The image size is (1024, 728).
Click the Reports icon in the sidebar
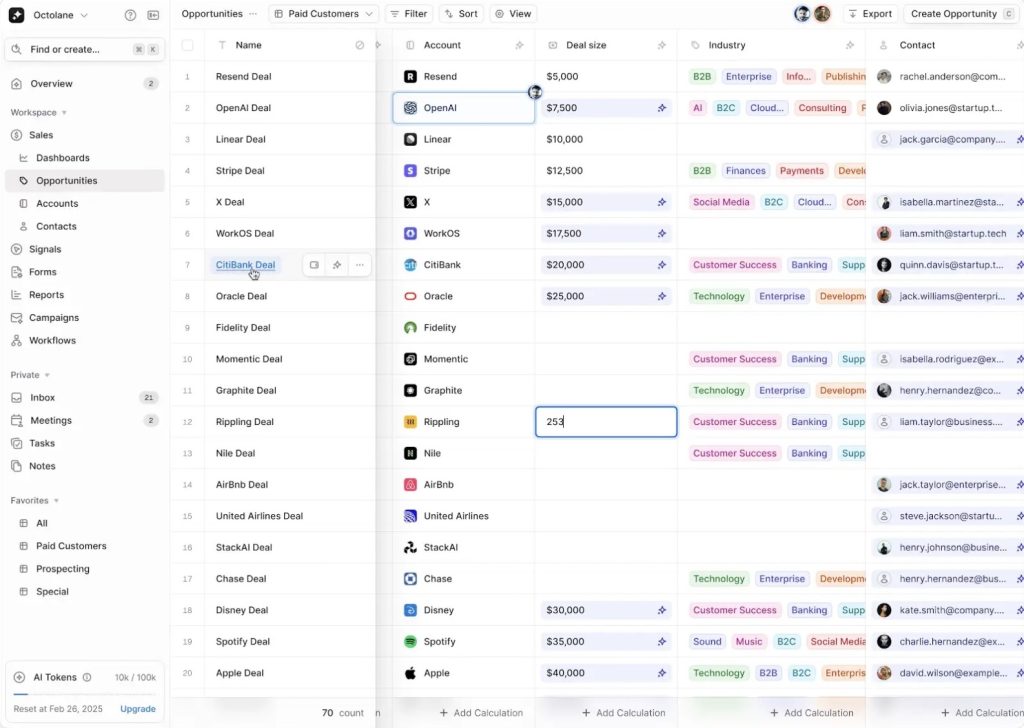tap(17, 295)
